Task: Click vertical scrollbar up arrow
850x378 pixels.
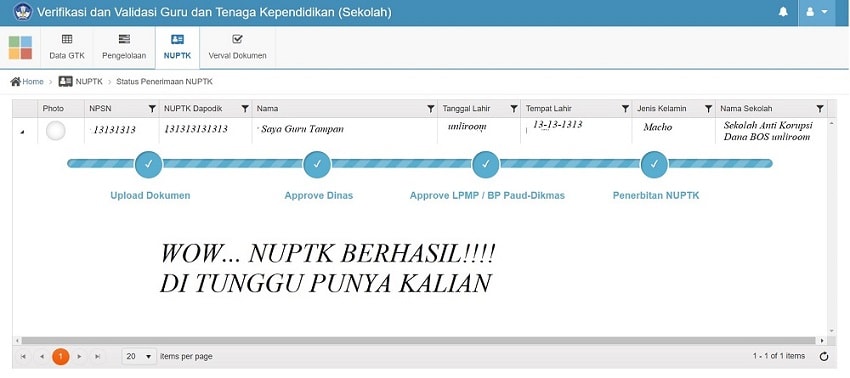Action: [832, 124]
